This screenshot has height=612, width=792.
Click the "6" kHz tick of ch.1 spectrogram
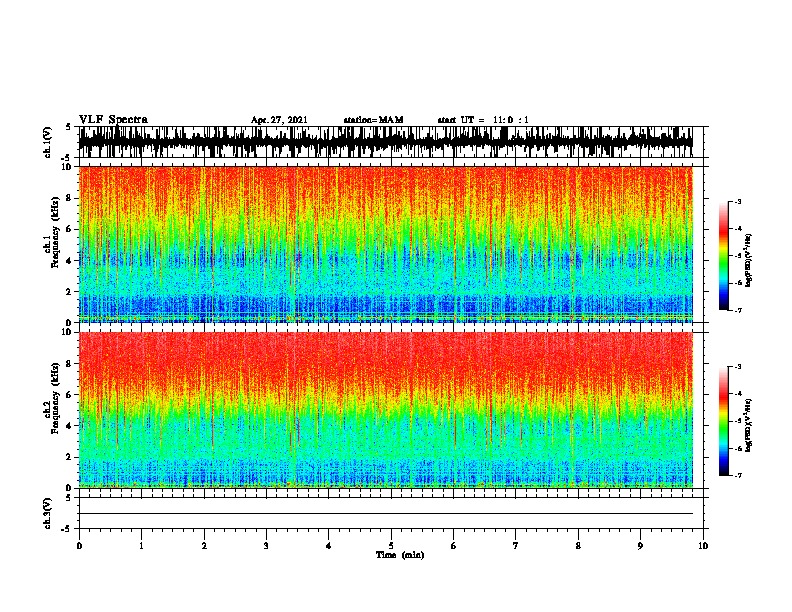pos(71,229)
